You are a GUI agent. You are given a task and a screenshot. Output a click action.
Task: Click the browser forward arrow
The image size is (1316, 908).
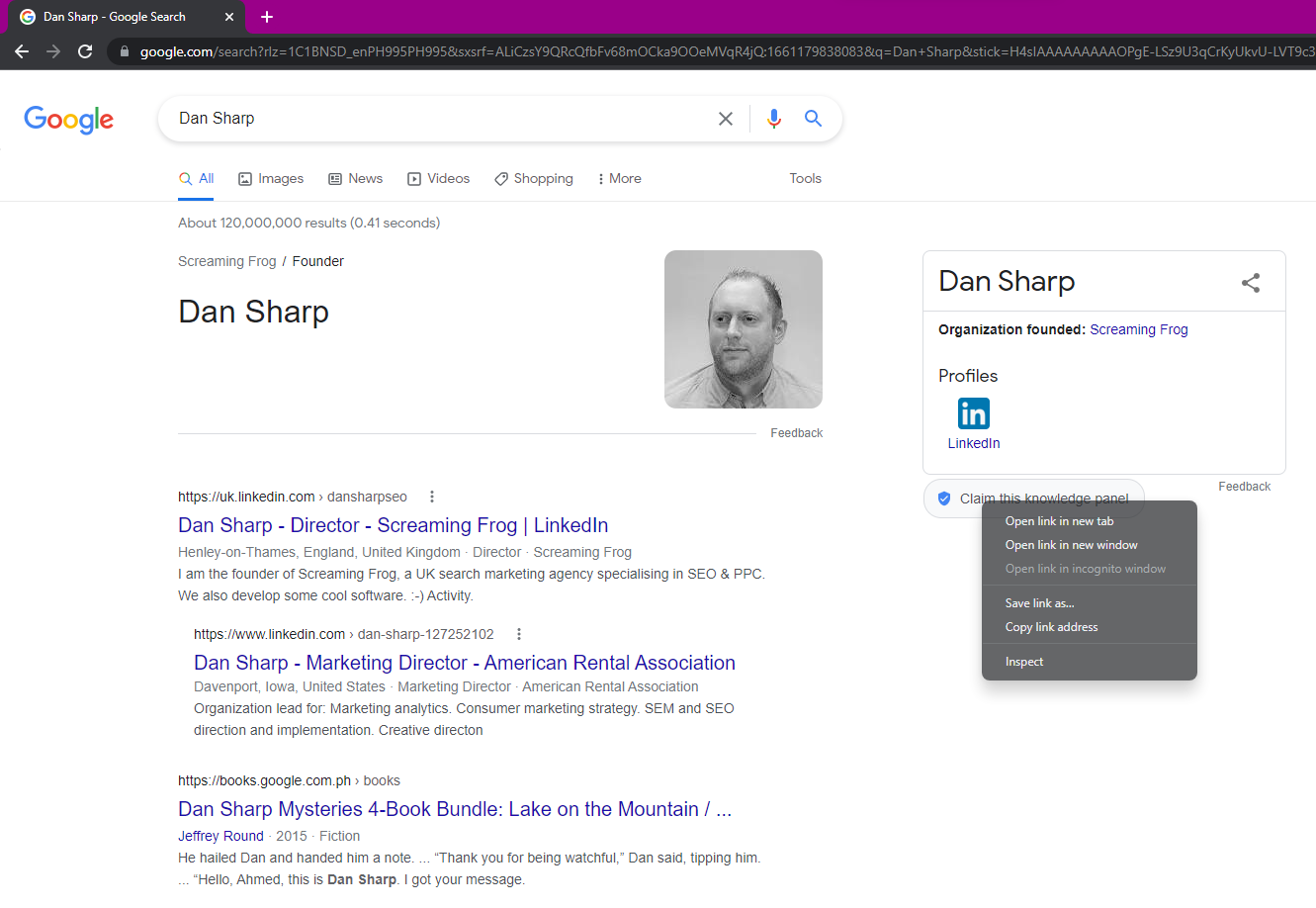(x=53, y=51)
